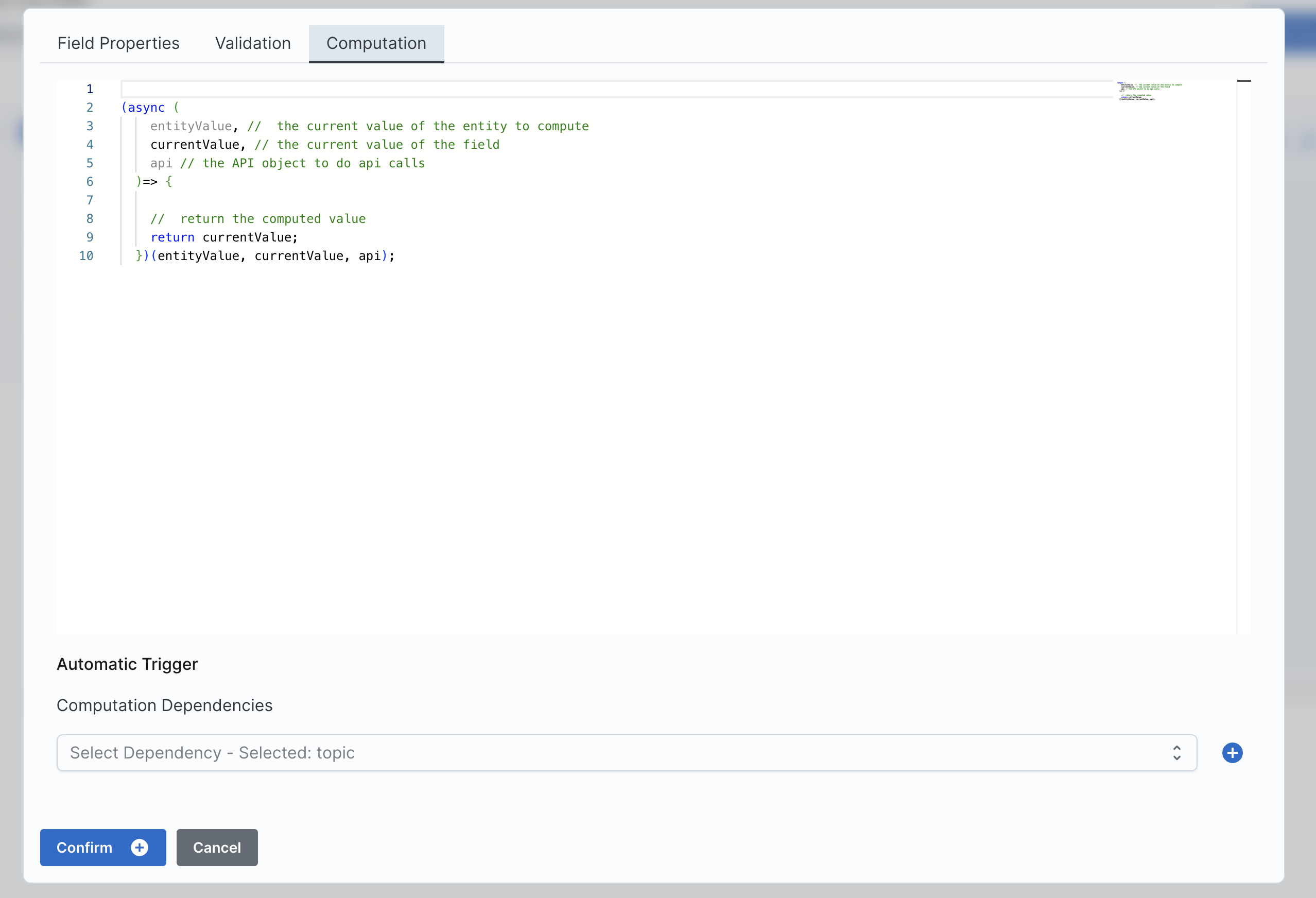Click the 'api' parameter on line 5
The height and width of the screenshot is (898, 1316).
(x=161, y=163)
